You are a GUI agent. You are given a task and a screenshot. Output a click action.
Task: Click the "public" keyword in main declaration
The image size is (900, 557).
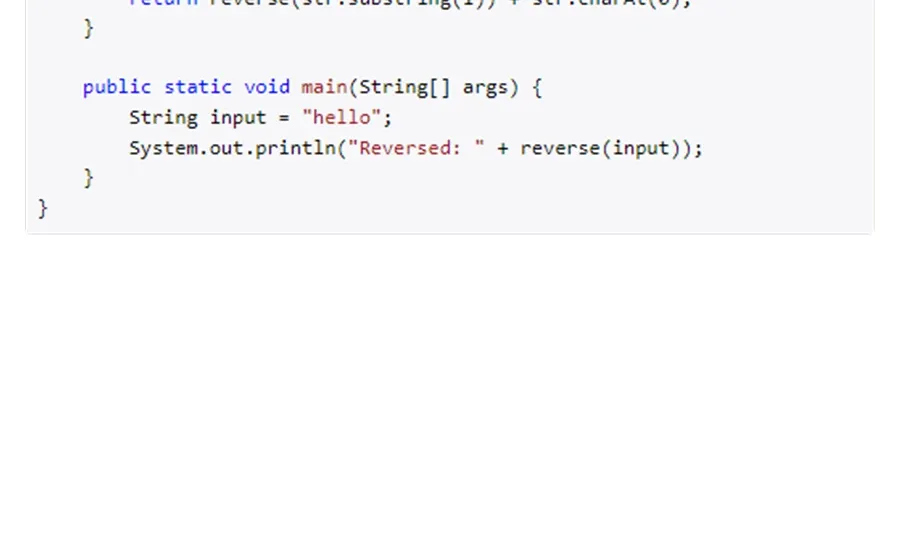[117, 88]
